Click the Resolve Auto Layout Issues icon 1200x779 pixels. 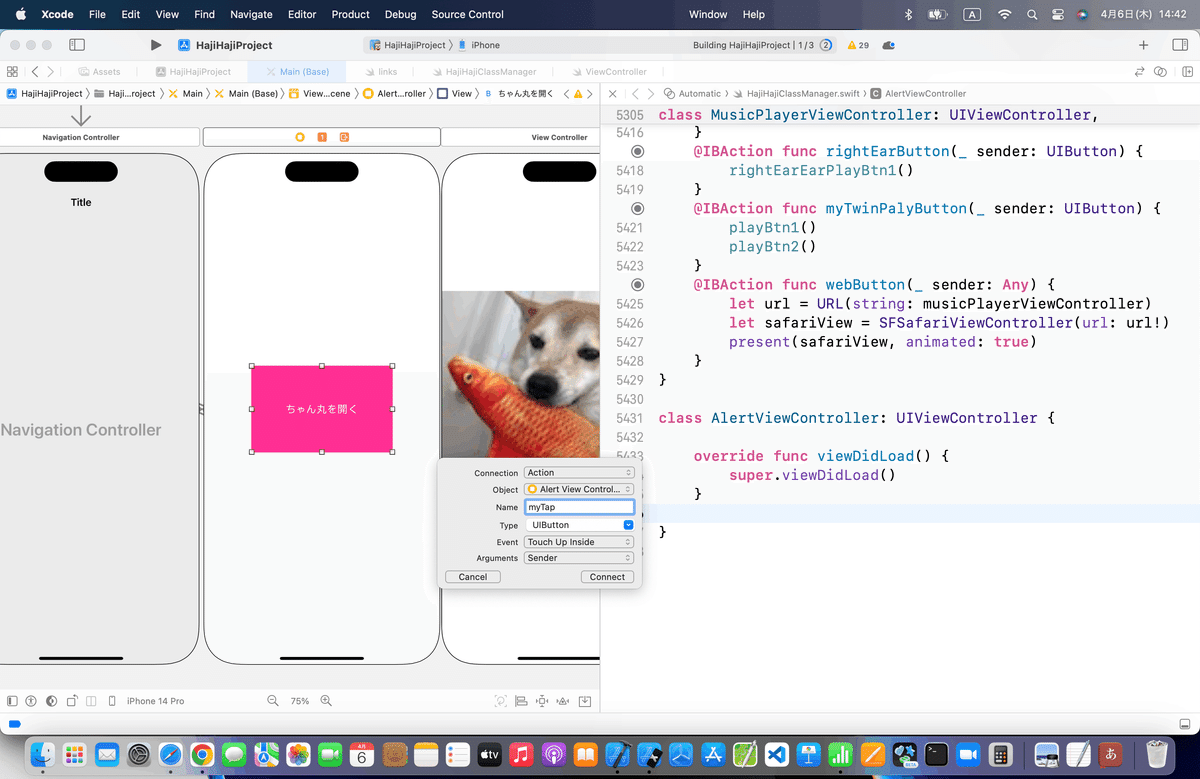tap(563, 701)
